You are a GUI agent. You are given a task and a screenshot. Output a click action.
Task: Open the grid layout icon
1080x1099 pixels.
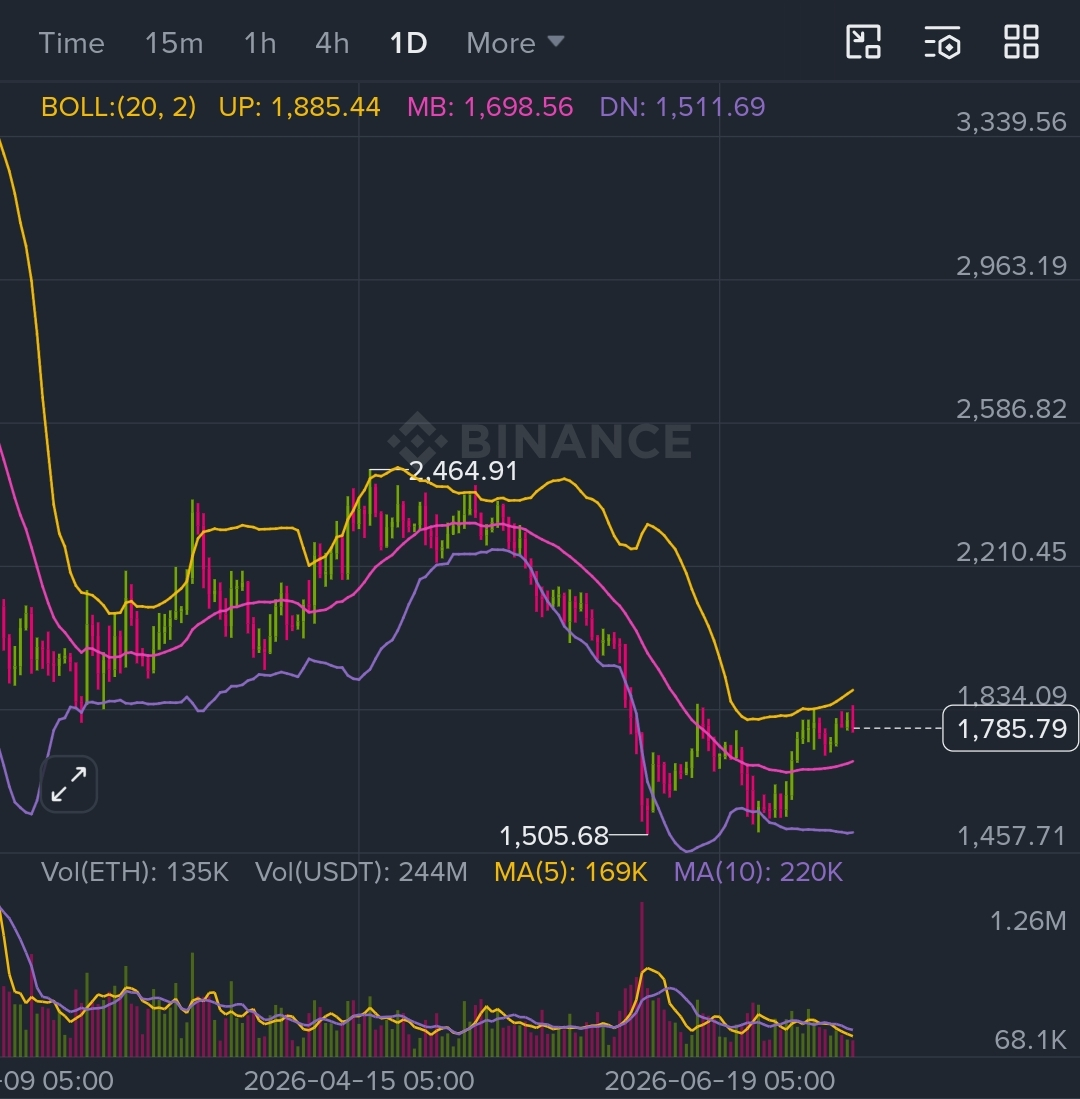pyautogui.click(x=1021, y=42)
